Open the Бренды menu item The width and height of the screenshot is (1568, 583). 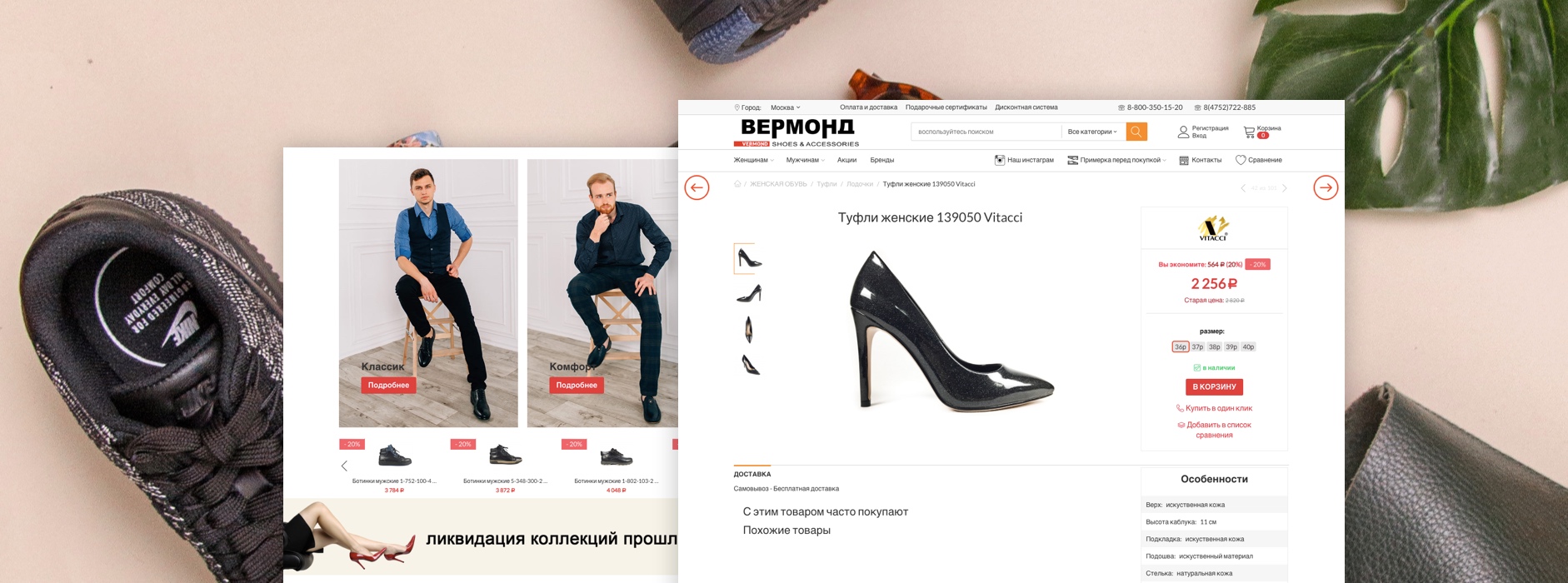coord(882,160)
